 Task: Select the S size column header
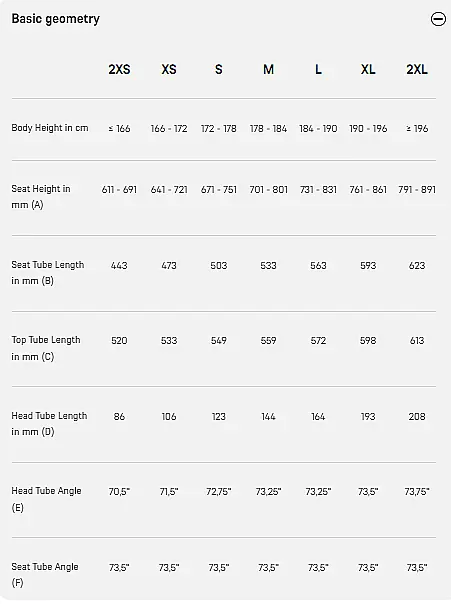[x=218, y=69]
